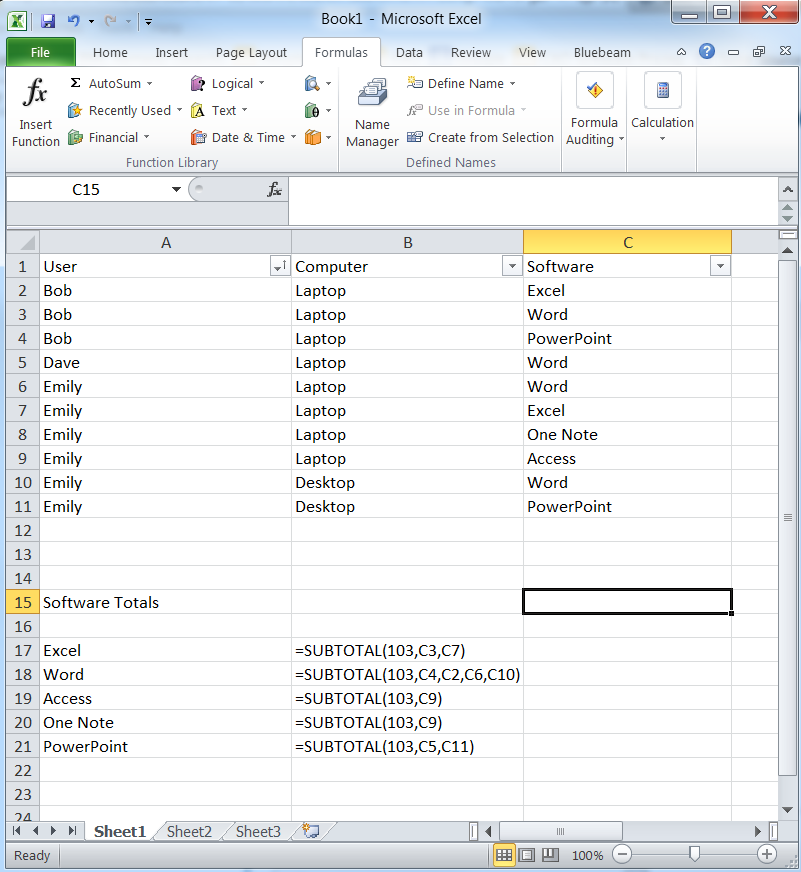Switch to Page Layout view in status bar
The width and height of the screenshot is (801, 872).
[526, 855]
